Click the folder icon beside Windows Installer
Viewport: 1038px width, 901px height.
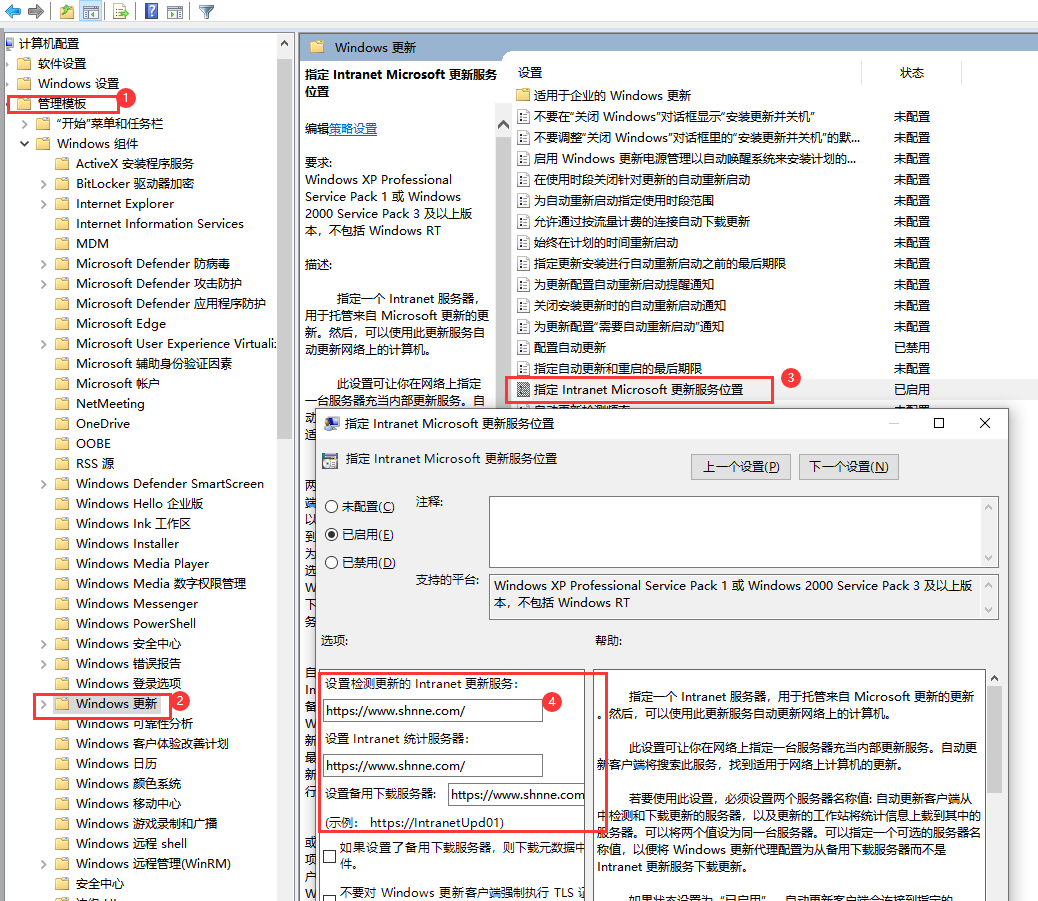click(x=62, y=544)
